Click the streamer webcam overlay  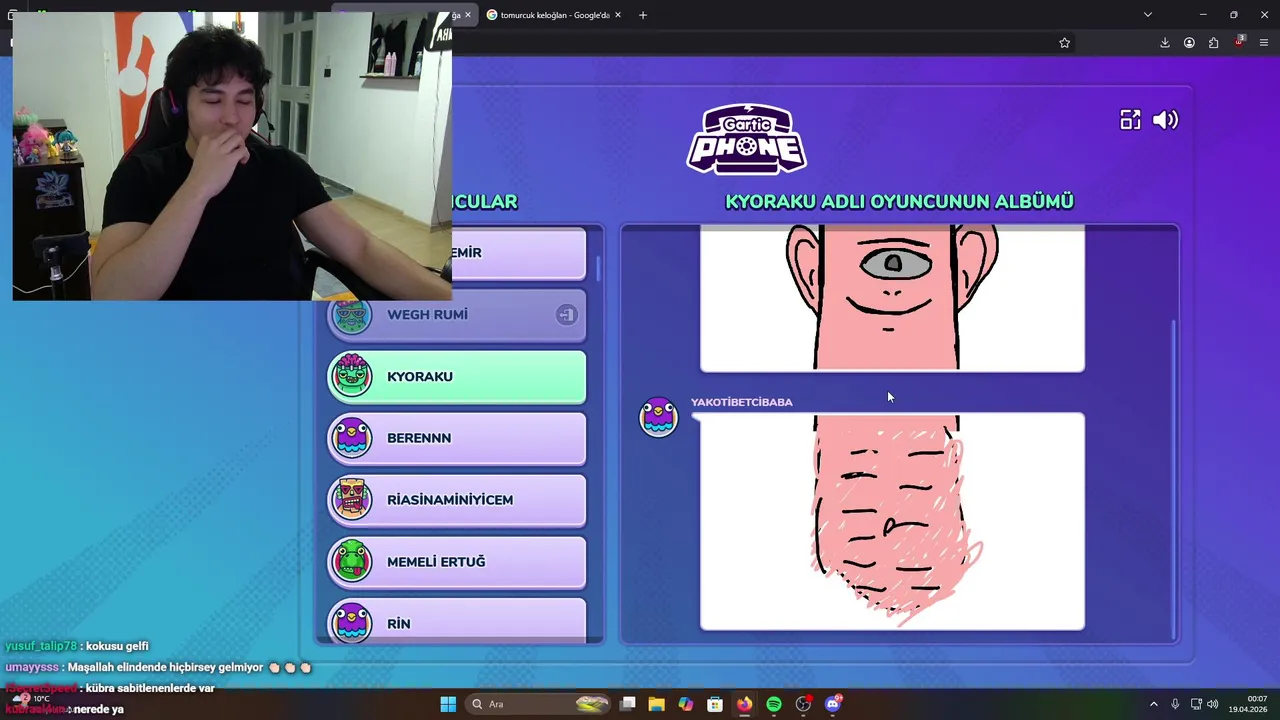(x=232, y=156)
